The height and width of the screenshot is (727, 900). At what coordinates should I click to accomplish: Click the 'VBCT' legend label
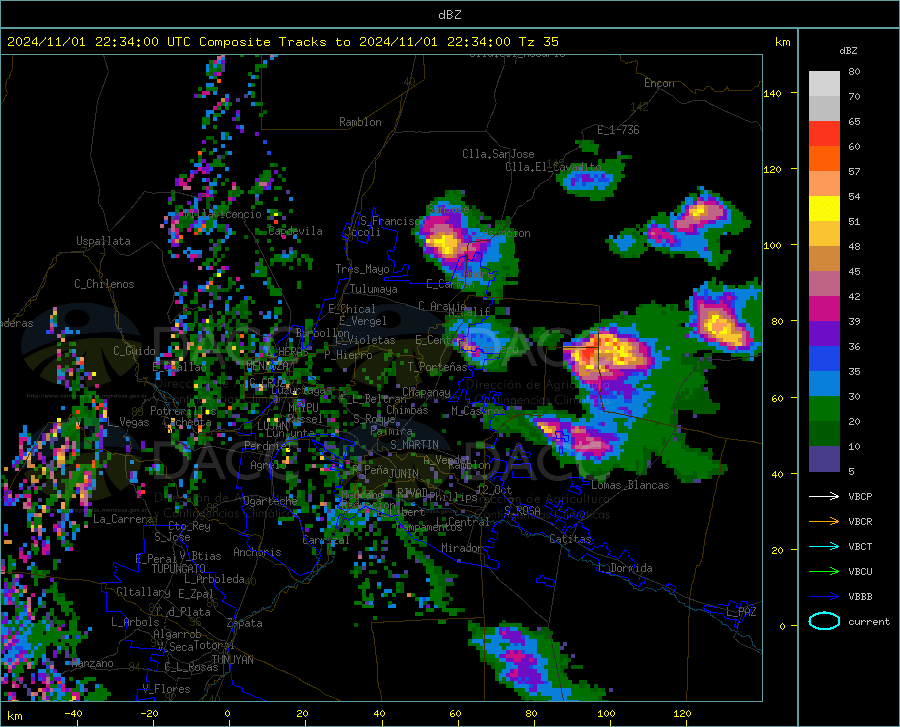point(860,546)
